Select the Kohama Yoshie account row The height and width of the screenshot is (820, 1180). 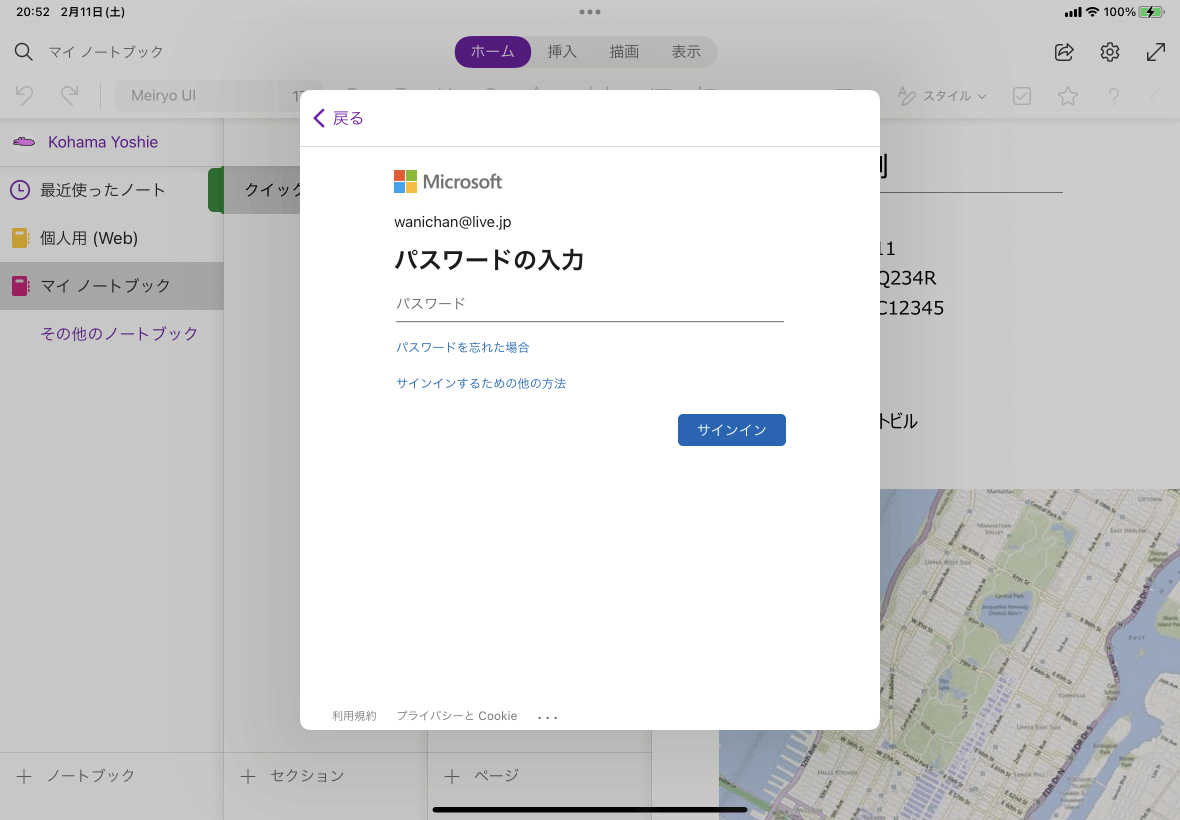tap(111, 142)
